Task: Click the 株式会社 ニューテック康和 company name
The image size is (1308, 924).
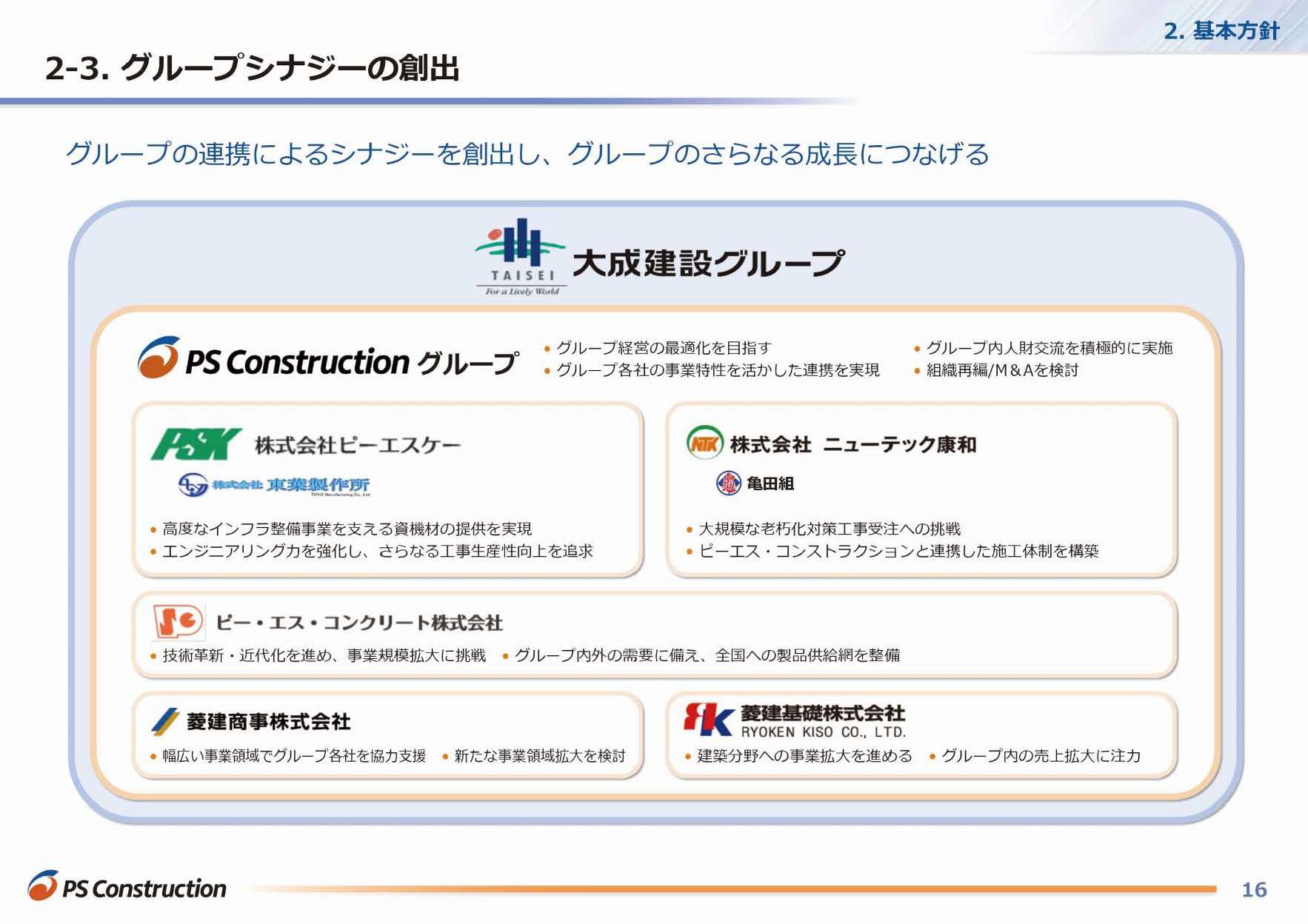Action: point(853,444)
